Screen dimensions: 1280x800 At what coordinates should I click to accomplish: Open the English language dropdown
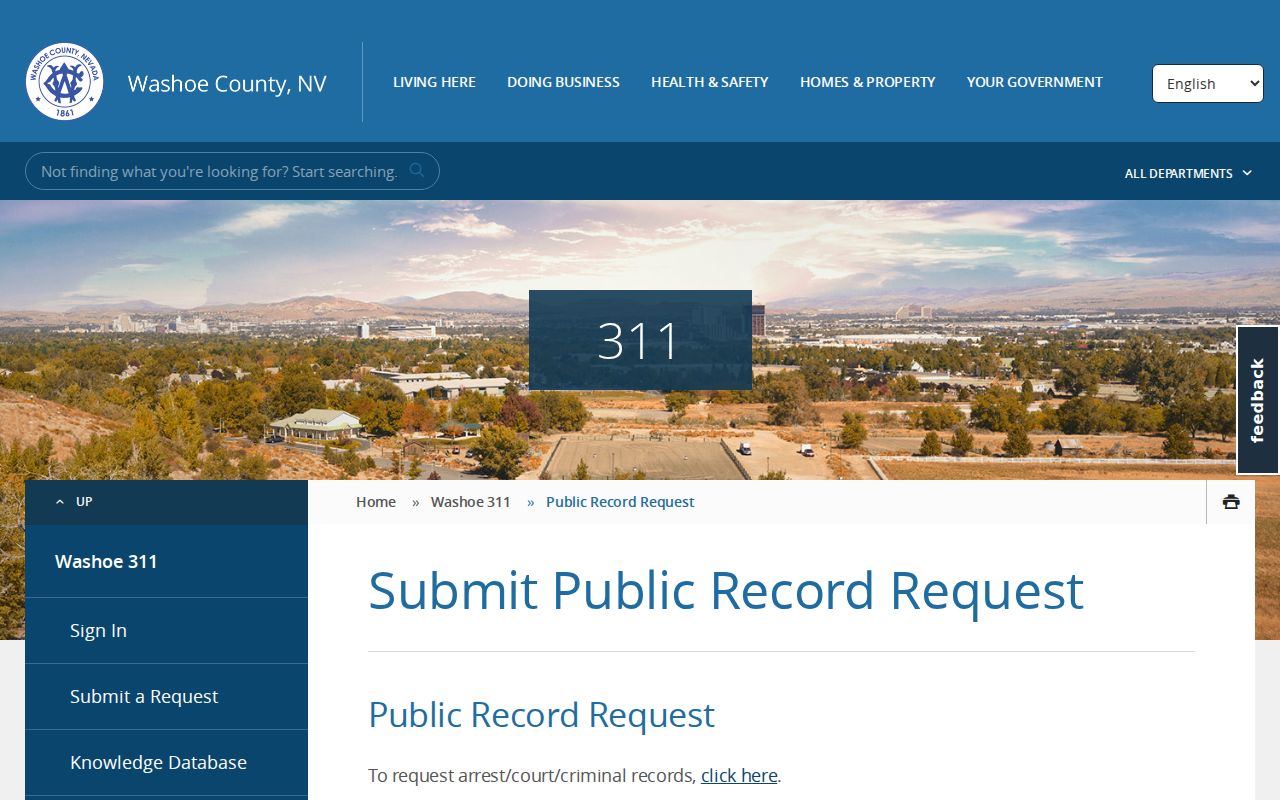point(1208,84)
